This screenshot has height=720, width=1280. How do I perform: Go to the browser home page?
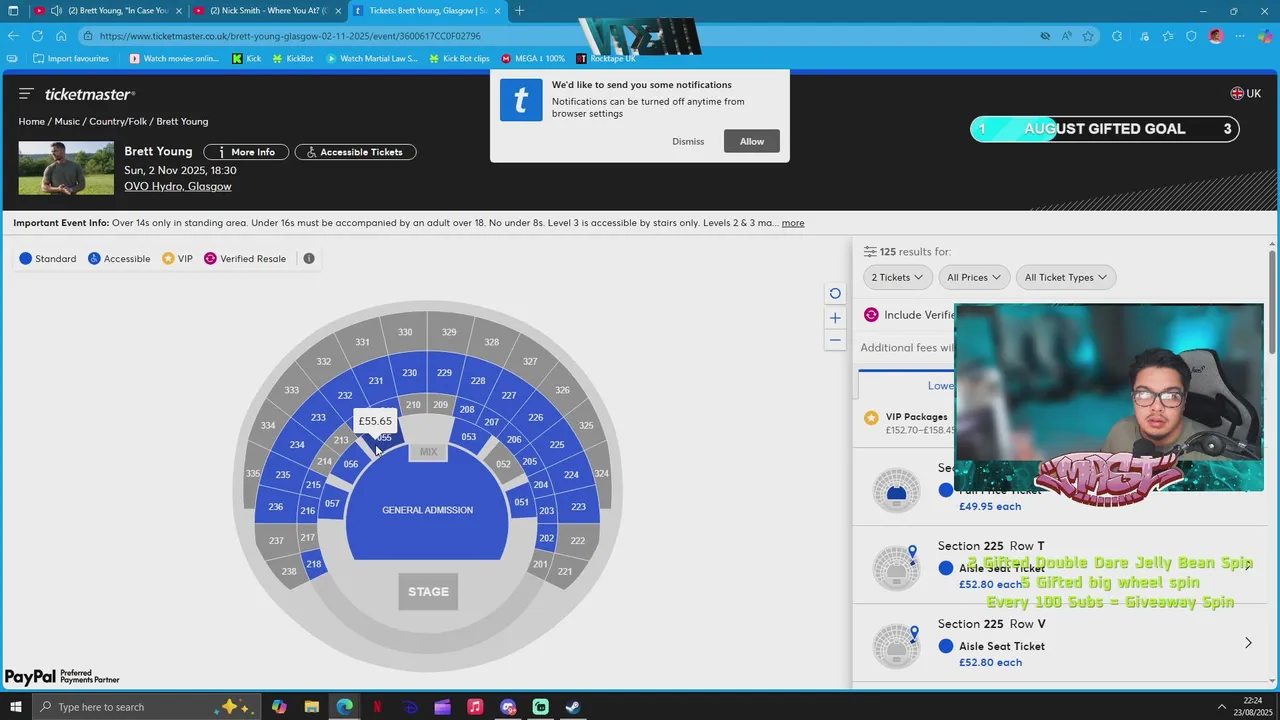(61, 36)
